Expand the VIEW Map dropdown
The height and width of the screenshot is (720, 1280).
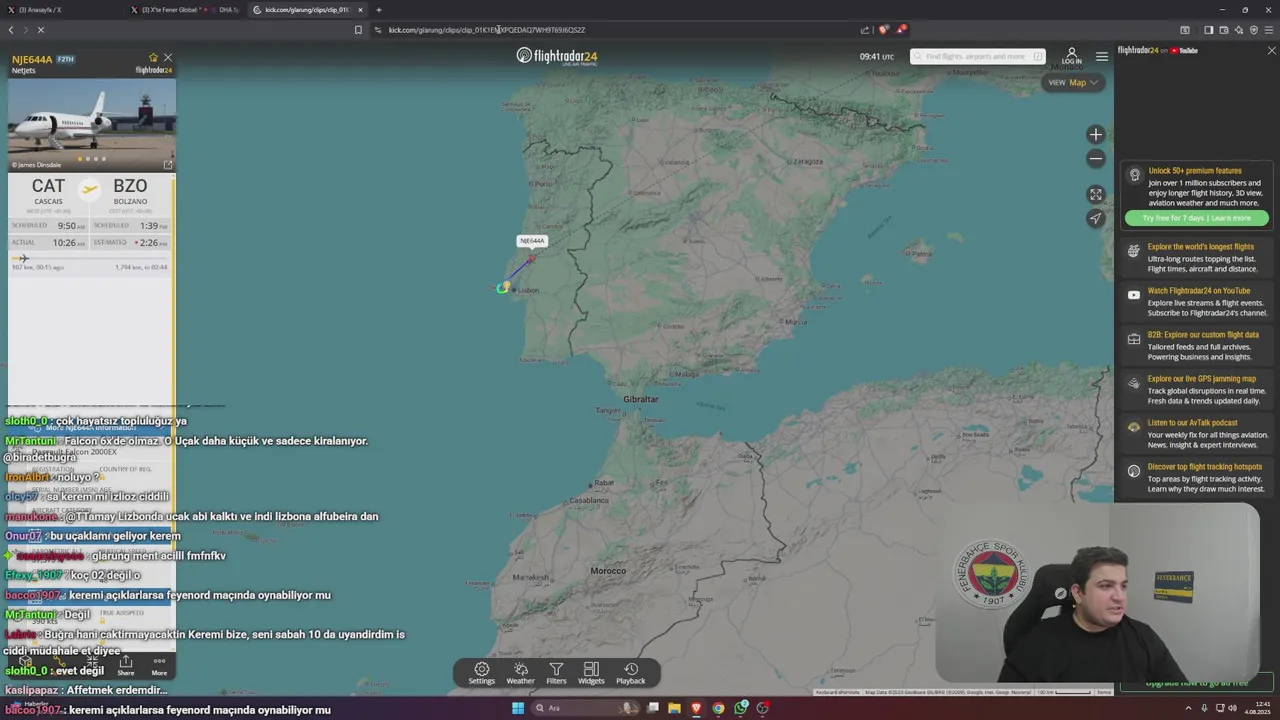[1073, 83]
